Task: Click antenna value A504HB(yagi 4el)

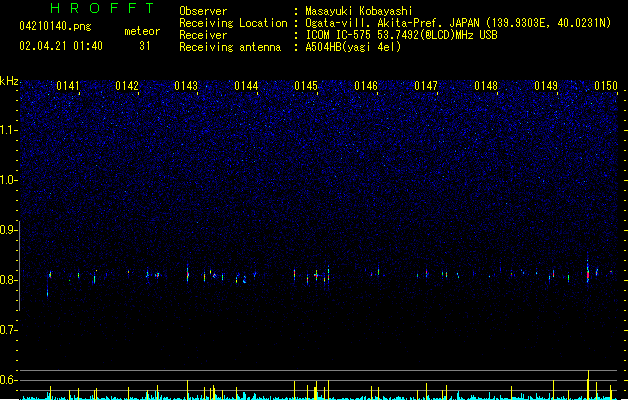Action: (x=353, y=47)
